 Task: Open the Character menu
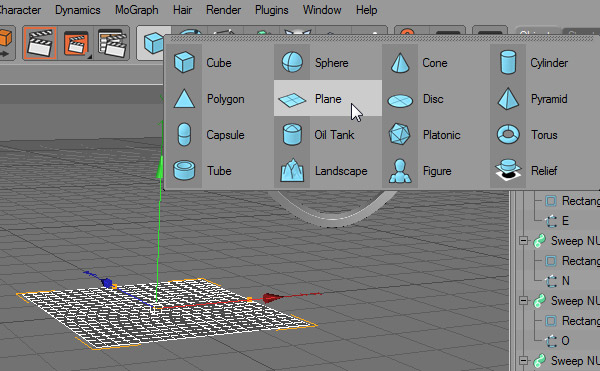[20, 10]
